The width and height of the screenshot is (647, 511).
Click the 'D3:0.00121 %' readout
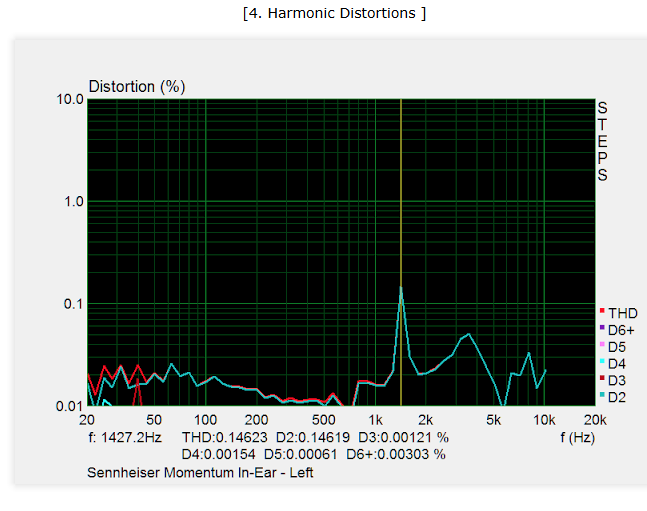pos(404,437)
